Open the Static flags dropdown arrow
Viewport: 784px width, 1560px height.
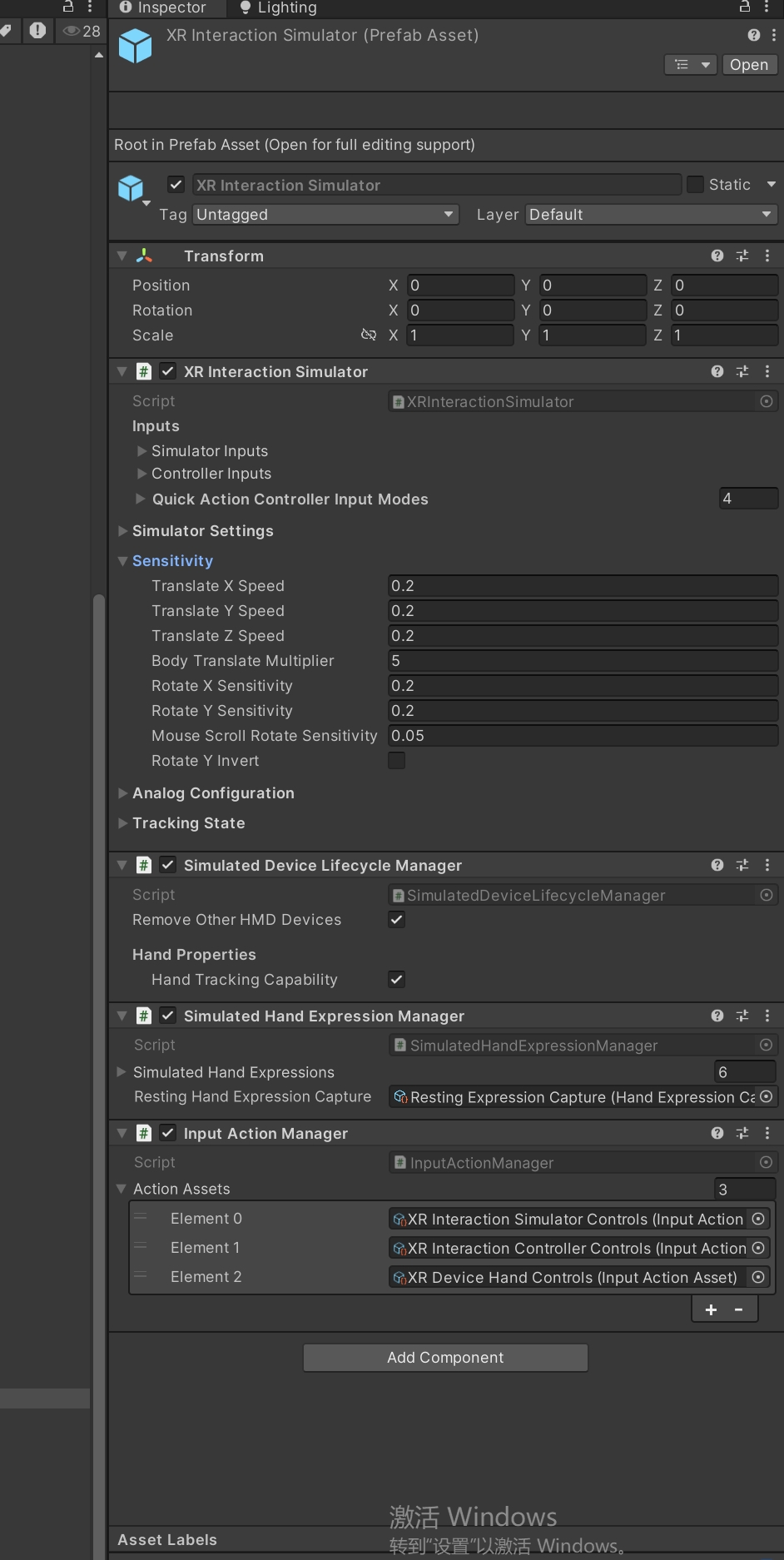coord(771,184)
